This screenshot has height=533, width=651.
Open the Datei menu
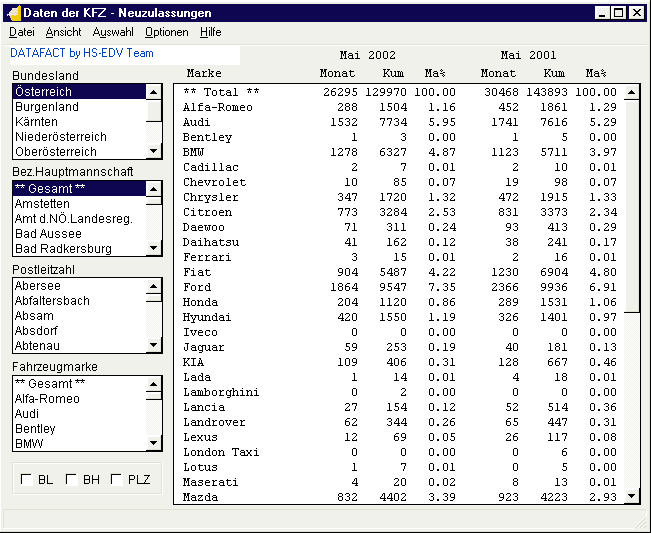[21, 33]
